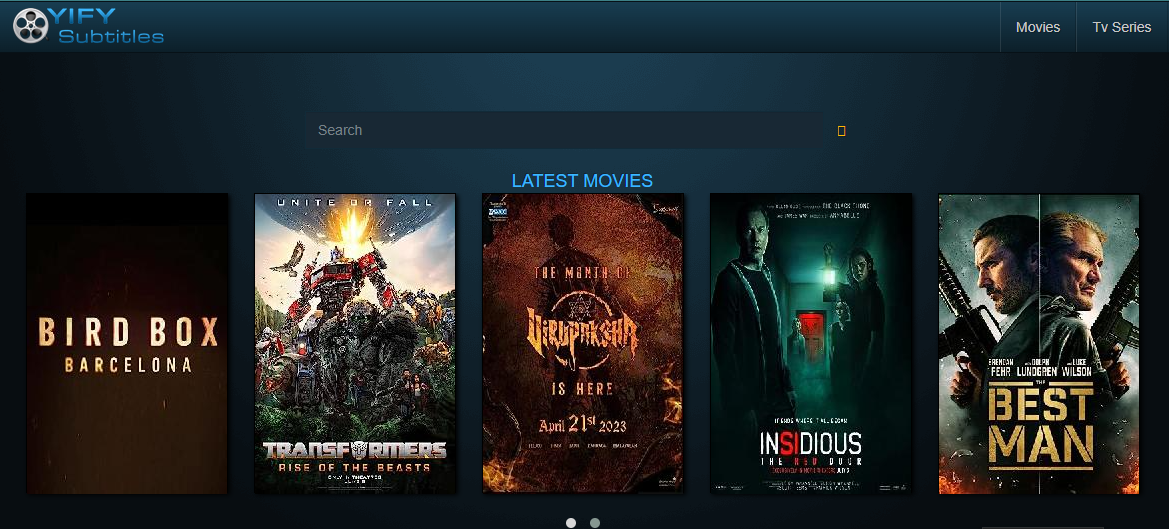Click the film reel logo icon
Image resolution: width=1169 pixels, height=529 pixels.
(x=31, y=26)
